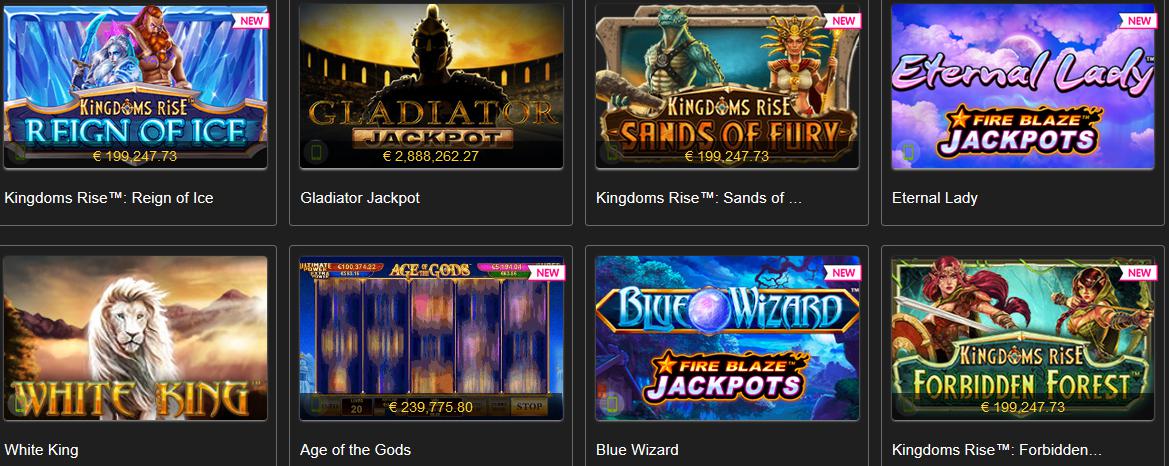Open the Eternal Lady game thumbnail
The image size is (1169, 466).
pyautogui.click(x=1023, y=86)
